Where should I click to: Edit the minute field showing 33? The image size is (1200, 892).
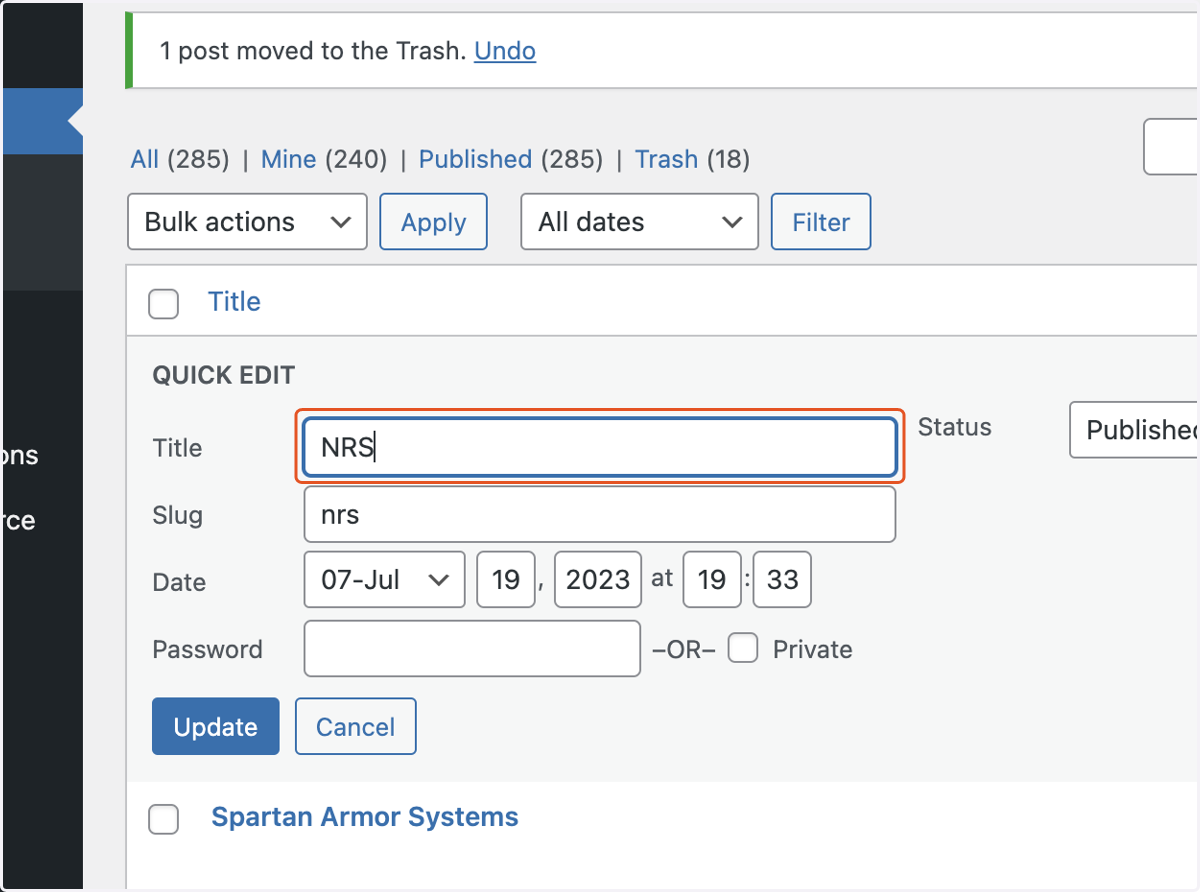pyautogui.click(x=782, y=579)
